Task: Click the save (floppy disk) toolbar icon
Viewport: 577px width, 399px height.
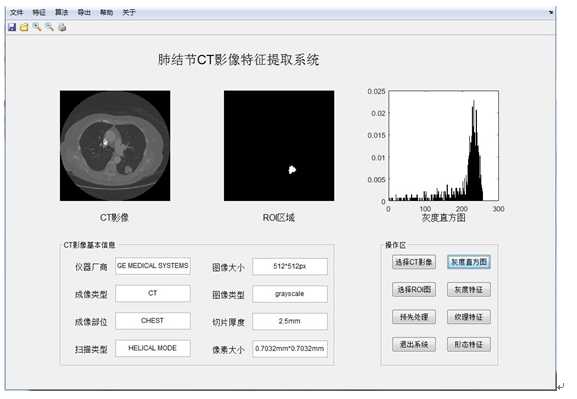Action: tap(12, 27)
